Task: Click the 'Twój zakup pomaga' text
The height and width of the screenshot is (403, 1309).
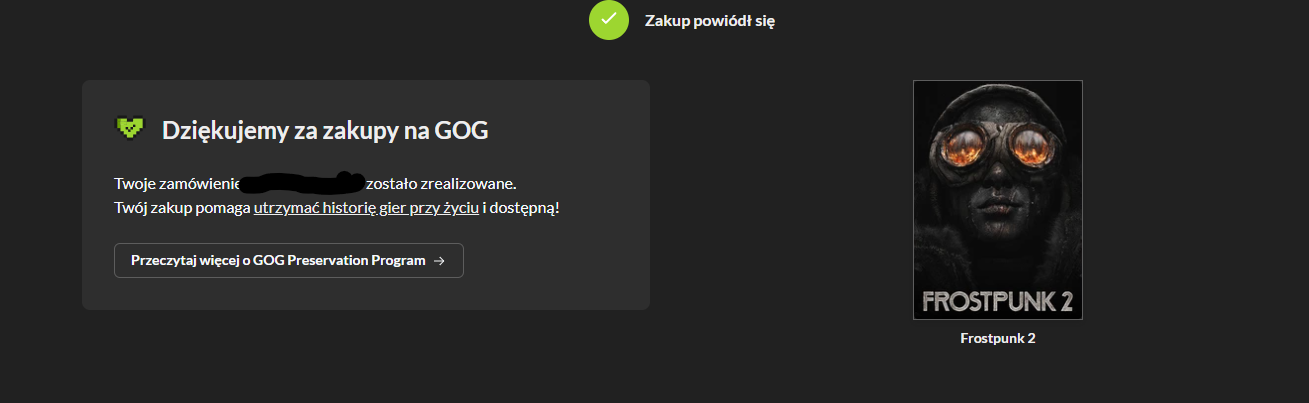Action: click(x=182, y=209)
